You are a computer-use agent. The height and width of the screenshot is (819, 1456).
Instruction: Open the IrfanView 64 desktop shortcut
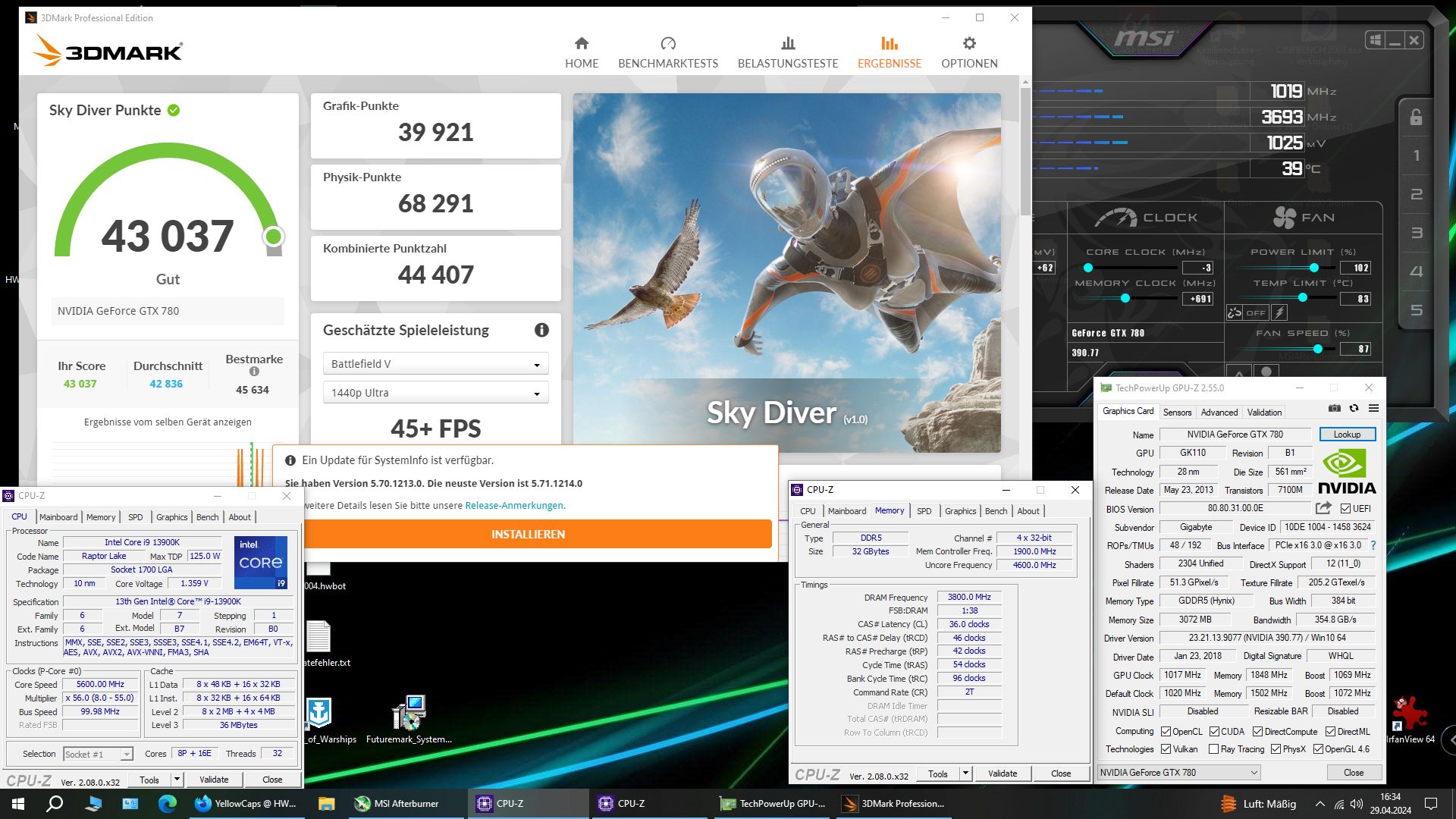point(1410,720)
